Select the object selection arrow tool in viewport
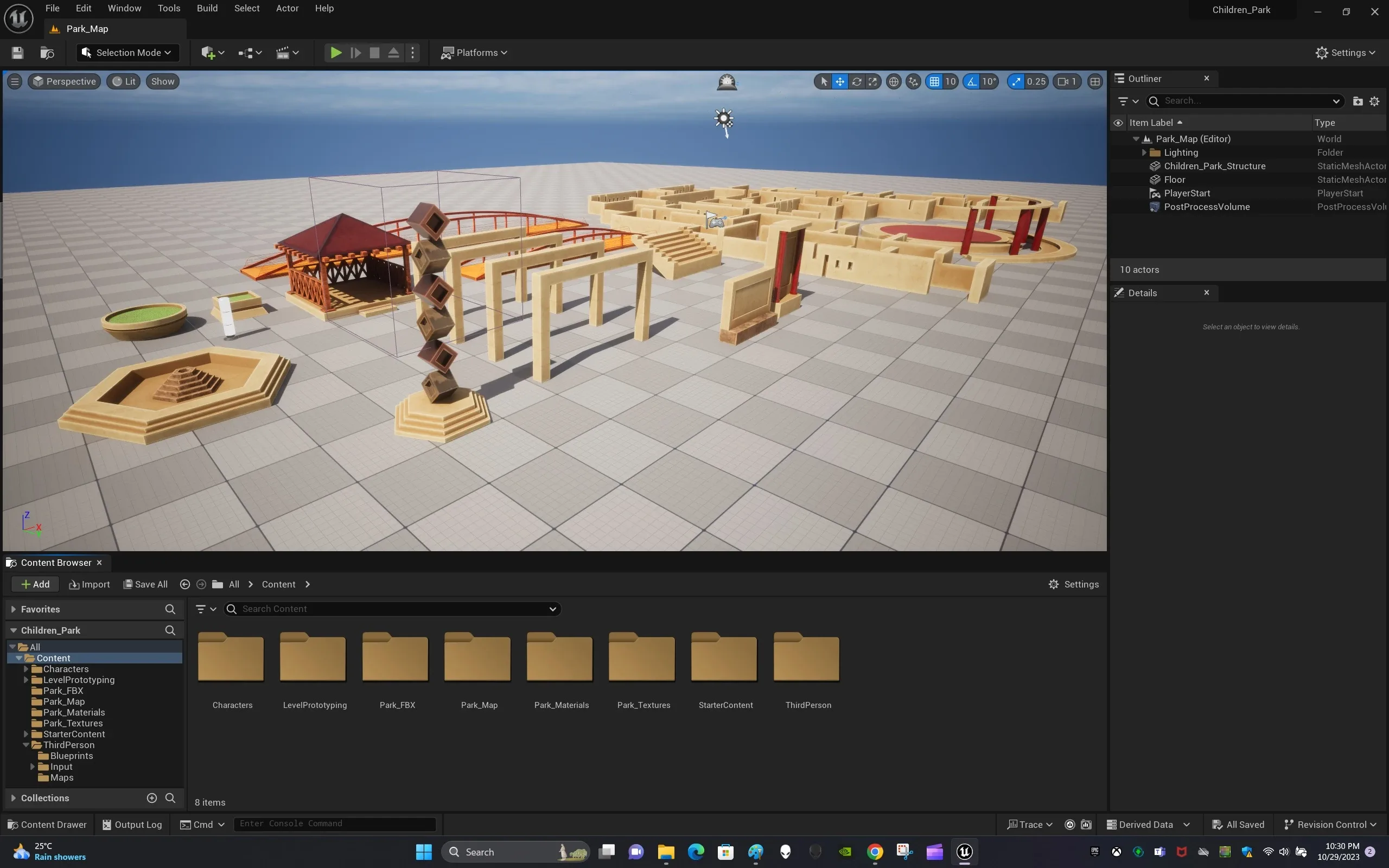The image size is (1389, 868). coord(824,81)
